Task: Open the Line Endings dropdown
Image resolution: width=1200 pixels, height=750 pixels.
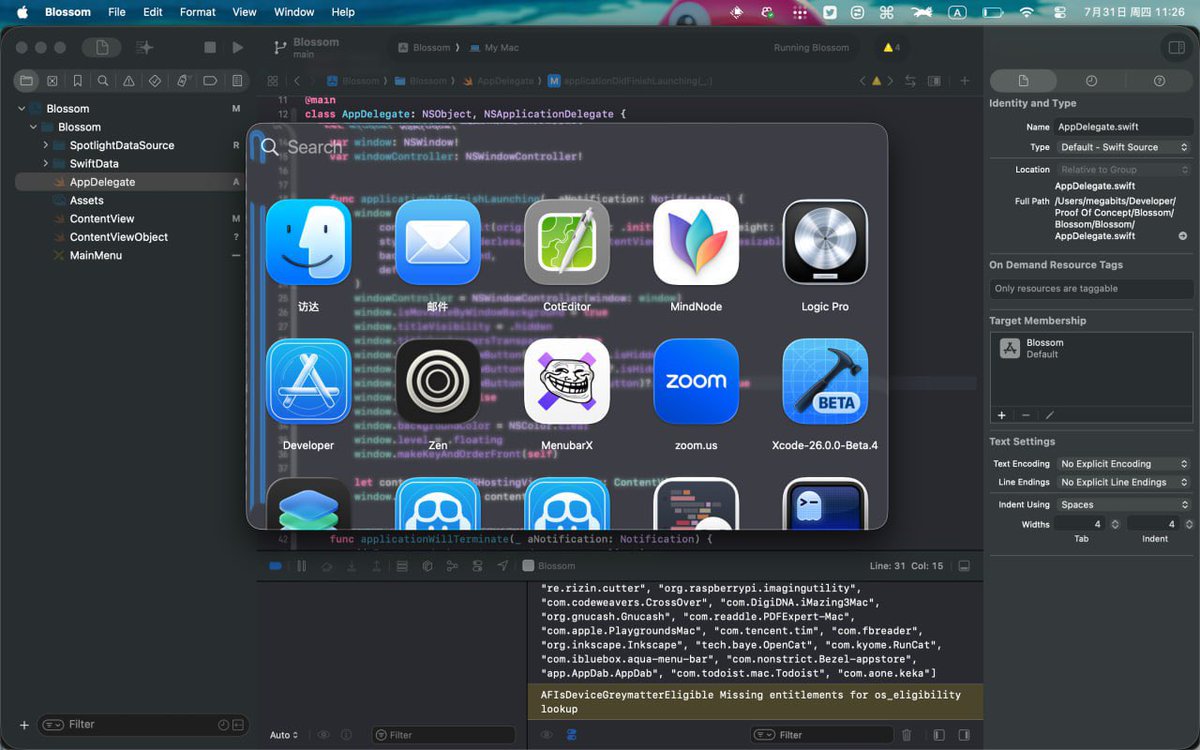Action: 1124,482
